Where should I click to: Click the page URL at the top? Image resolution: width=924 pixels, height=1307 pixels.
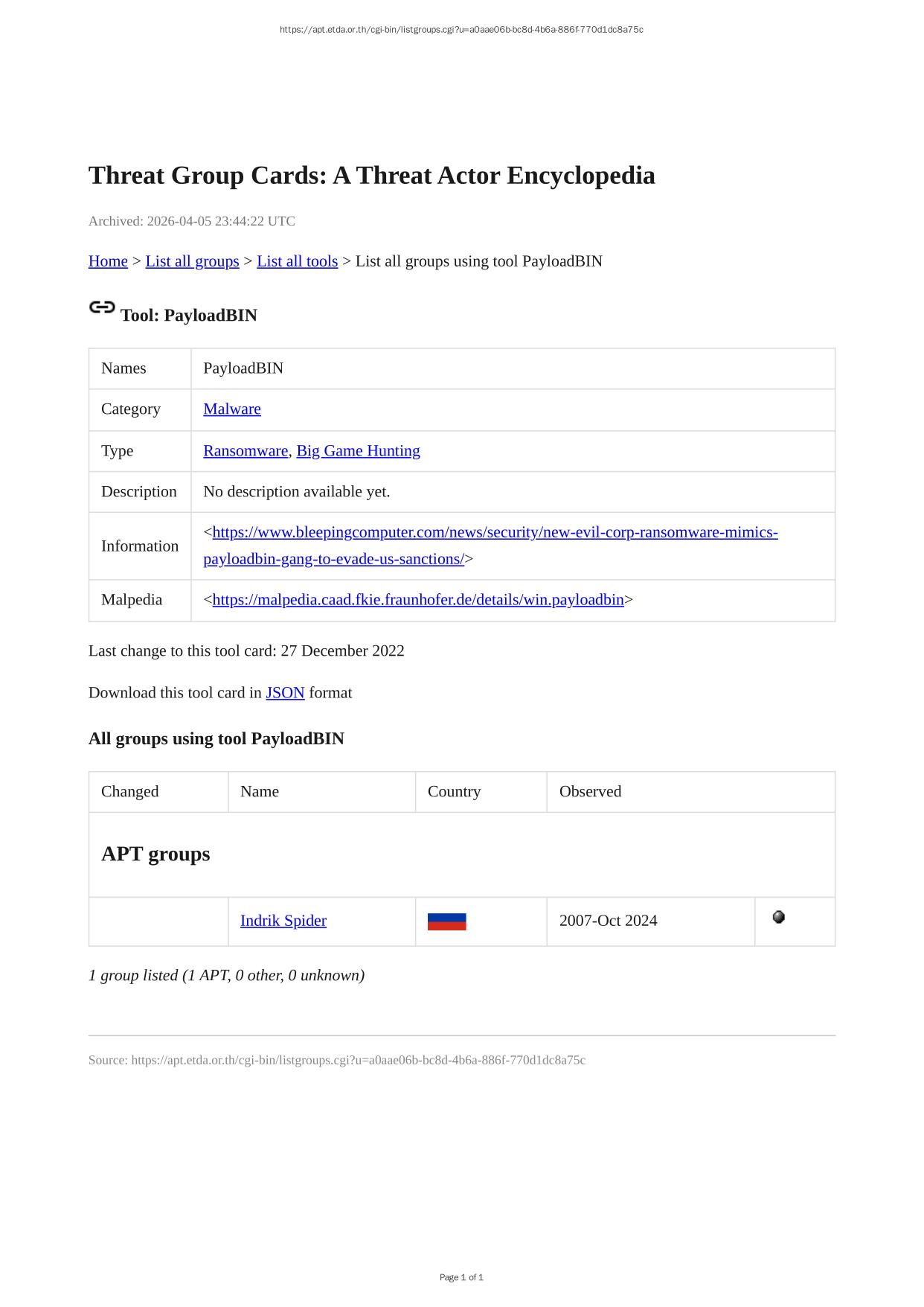point(461,30)
